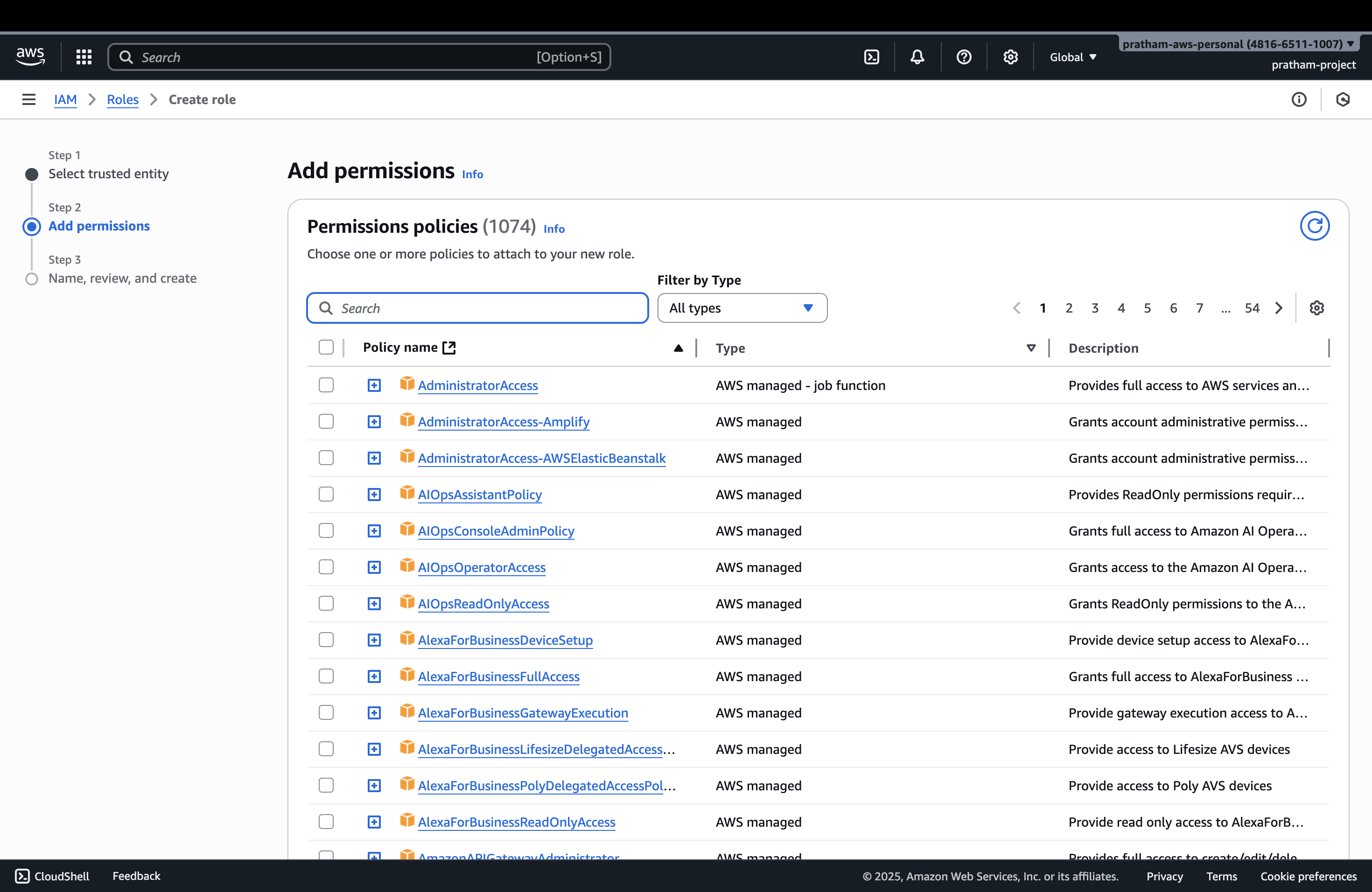Viewport: 1372px width, 892px height.
Task: Open Info link beside Add permissions heading
Action: click(472, 174)
